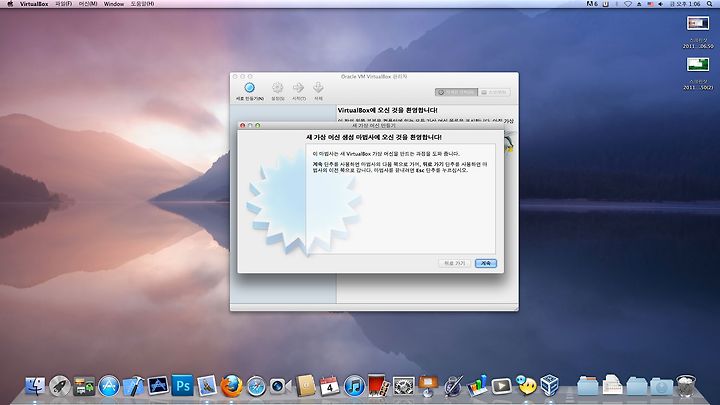
Task: Open FaceTime camera icon in the Dock
Action: (x=280, y=387)
